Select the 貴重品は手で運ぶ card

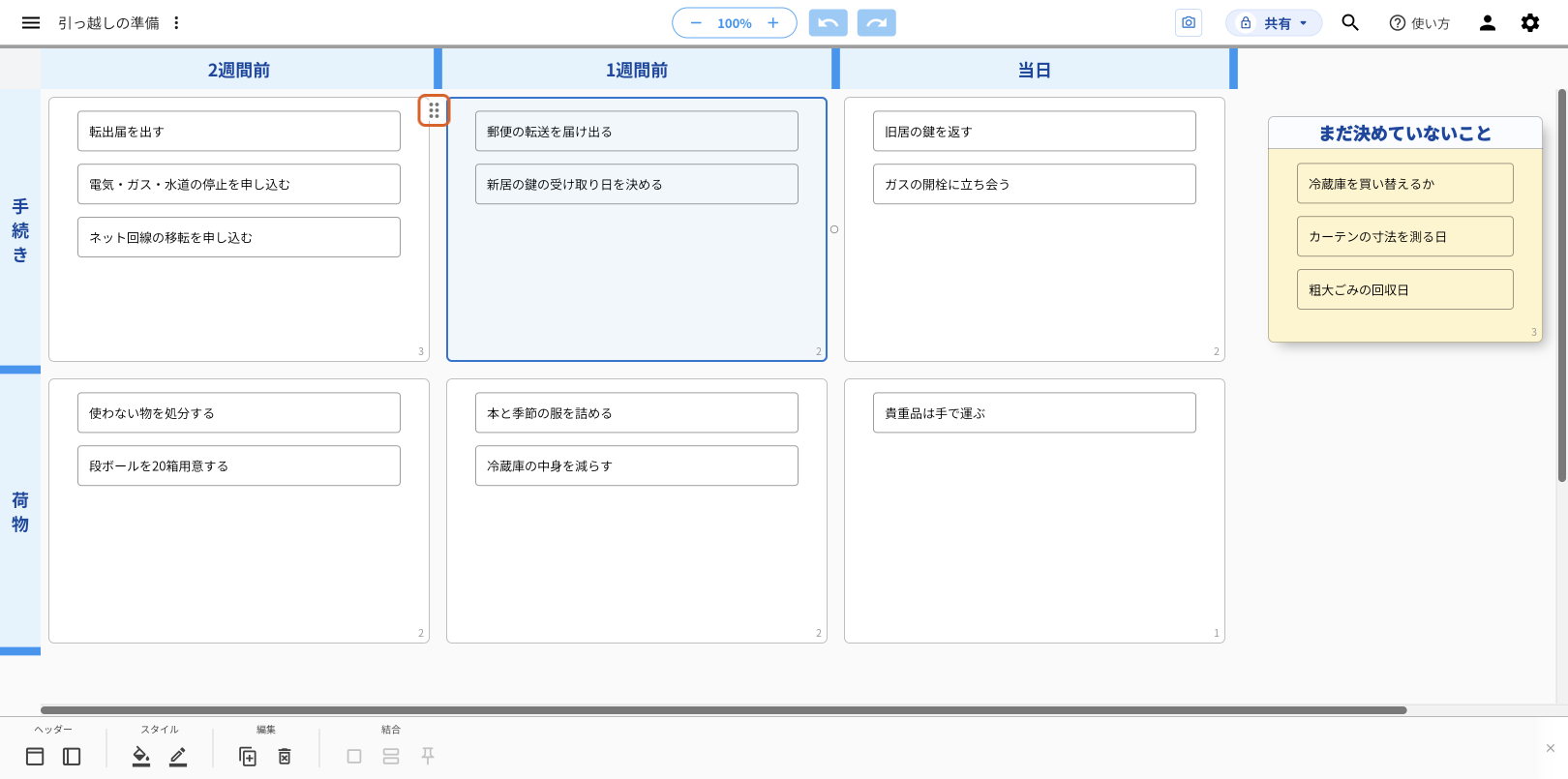tap(1035, 413)
